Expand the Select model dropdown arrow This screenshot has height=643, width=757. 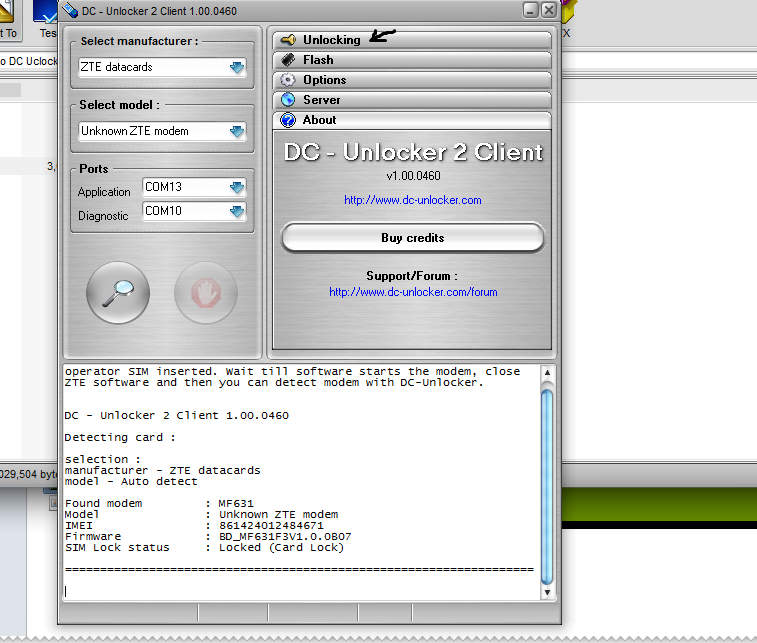(237, 131)
